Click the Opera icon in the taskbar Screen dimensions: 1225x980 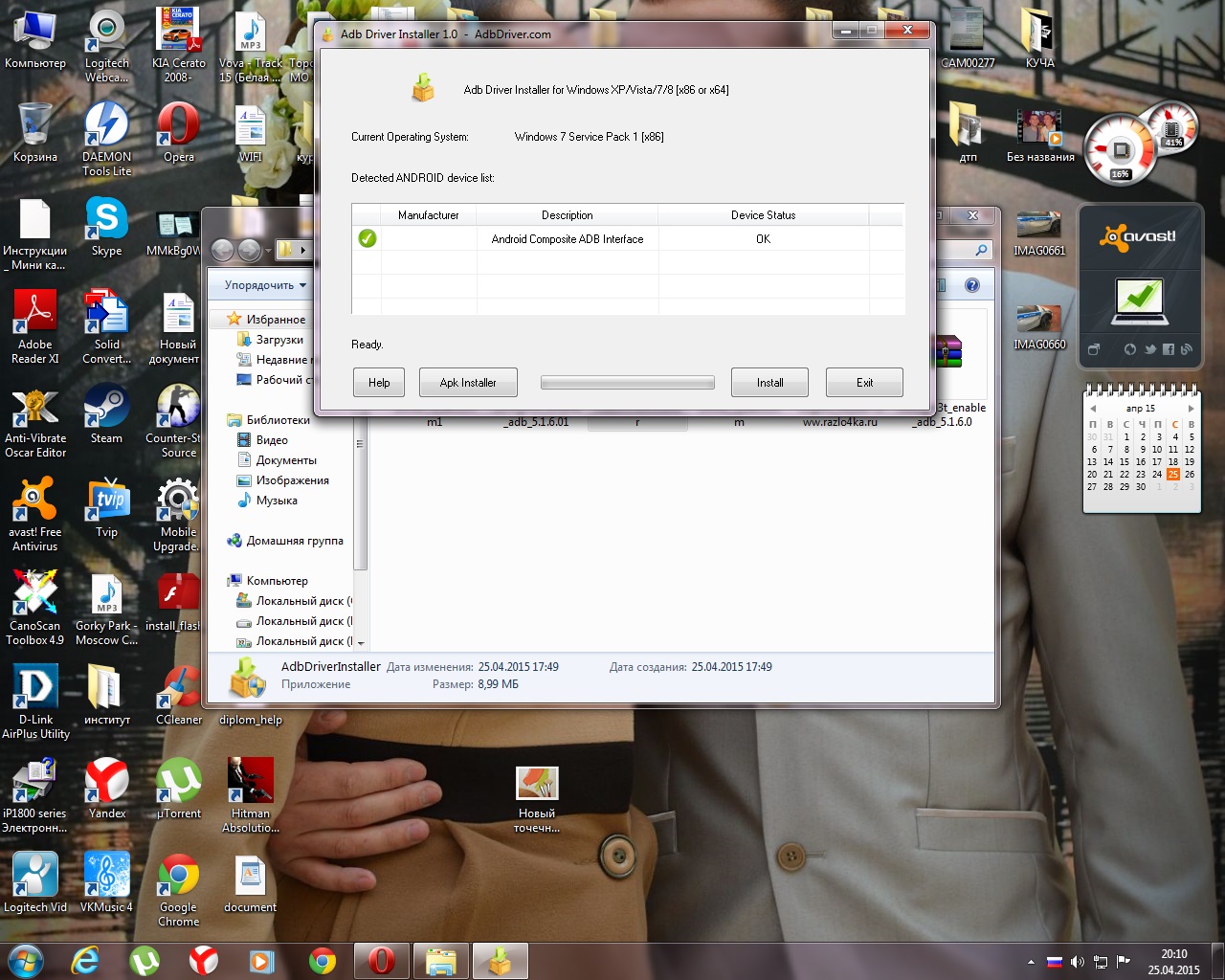[x=381, y=960]
